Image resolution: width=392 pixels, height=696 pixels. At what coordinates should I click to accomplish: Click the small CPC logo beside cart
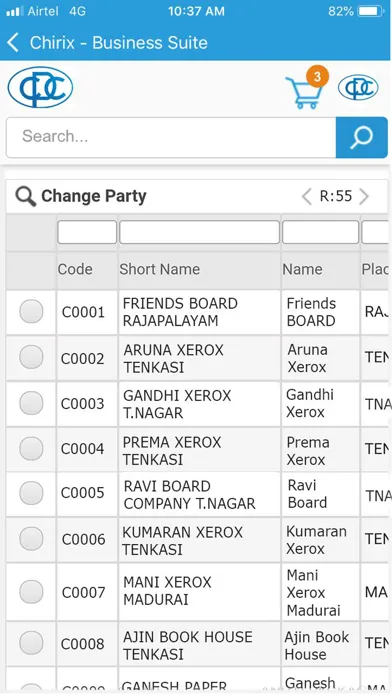coord(358,87)
